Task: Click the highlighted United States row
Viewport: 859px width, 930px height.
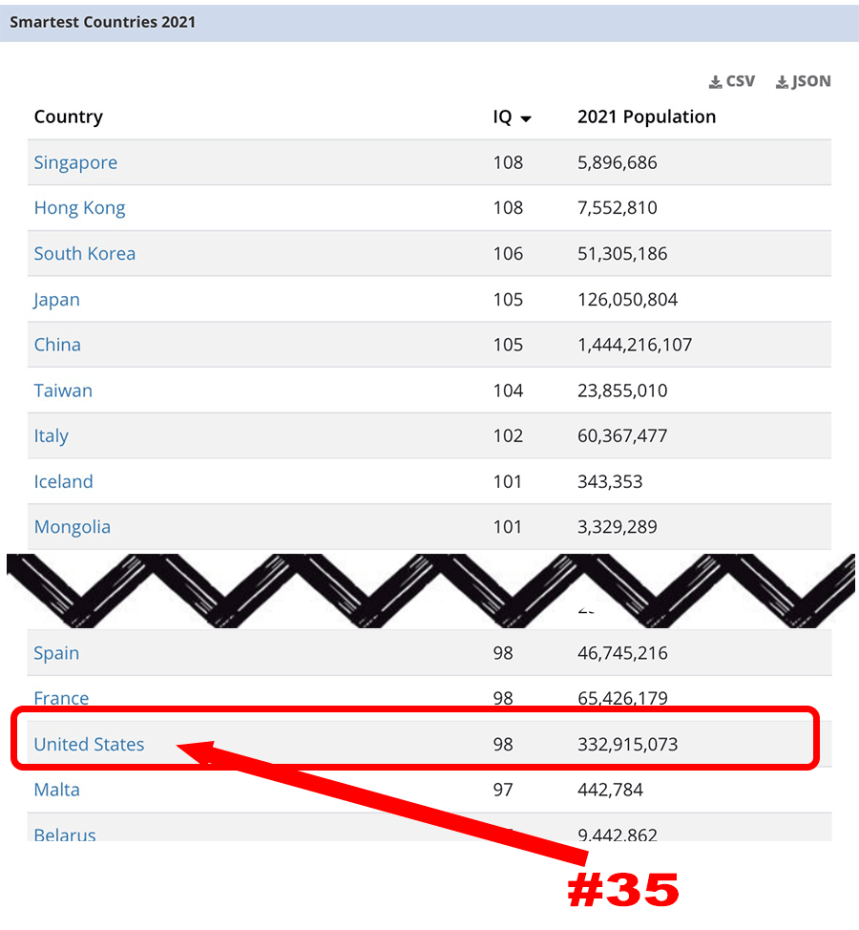Action: pos(89,744)
